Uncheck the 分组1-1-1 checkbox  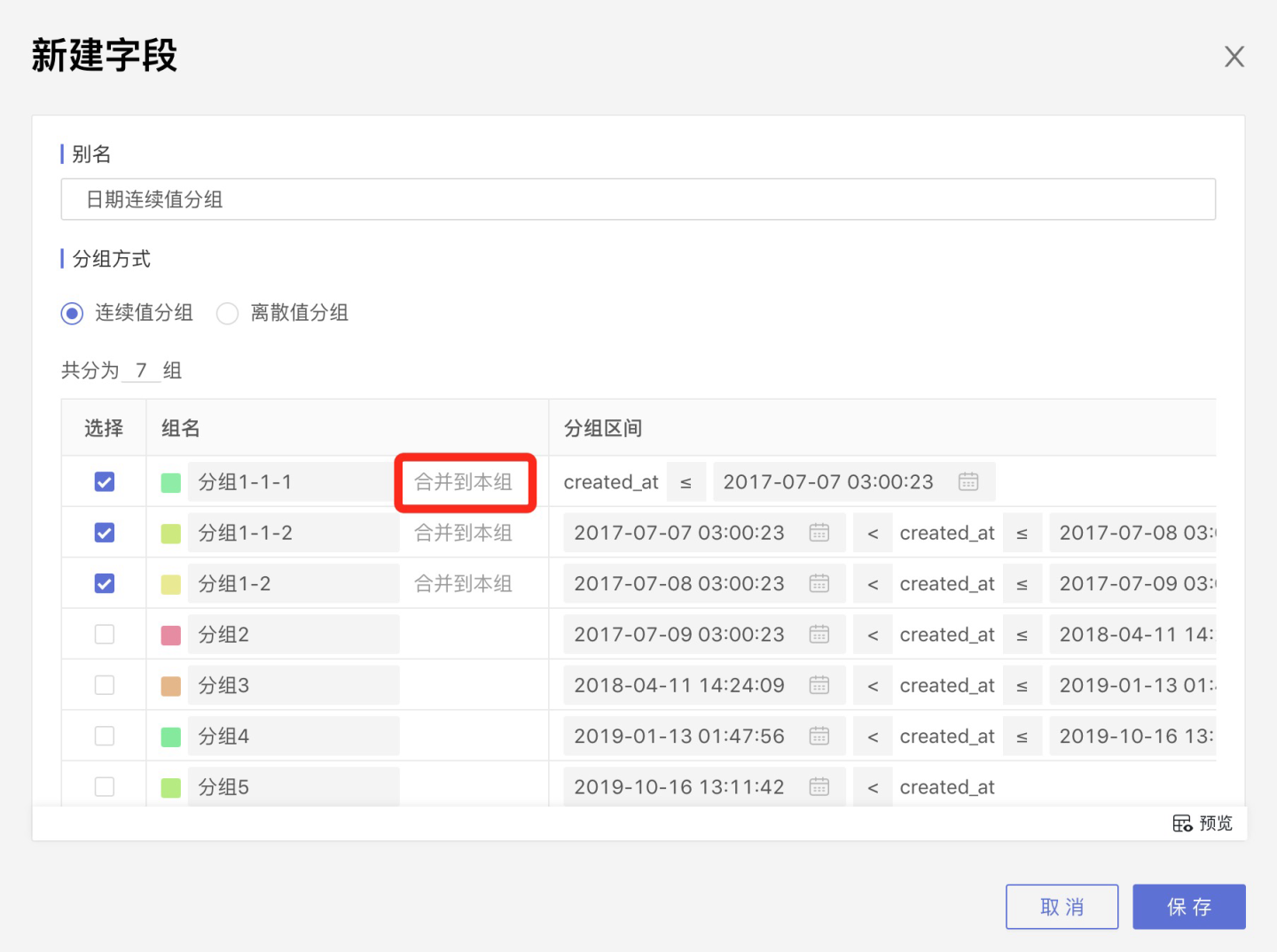coord(105,481)
